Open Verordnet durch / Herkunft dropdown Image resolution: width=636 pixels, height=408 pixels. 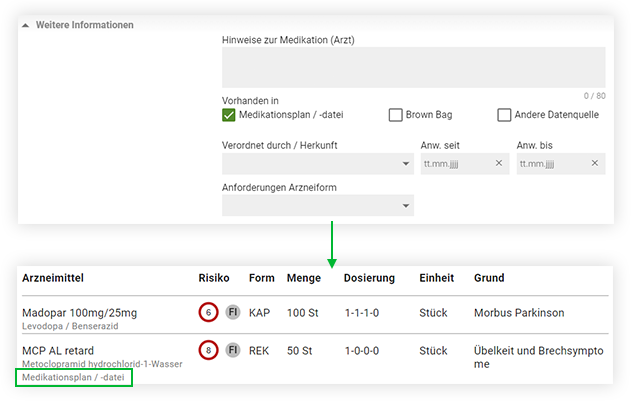tap(317, 164)
